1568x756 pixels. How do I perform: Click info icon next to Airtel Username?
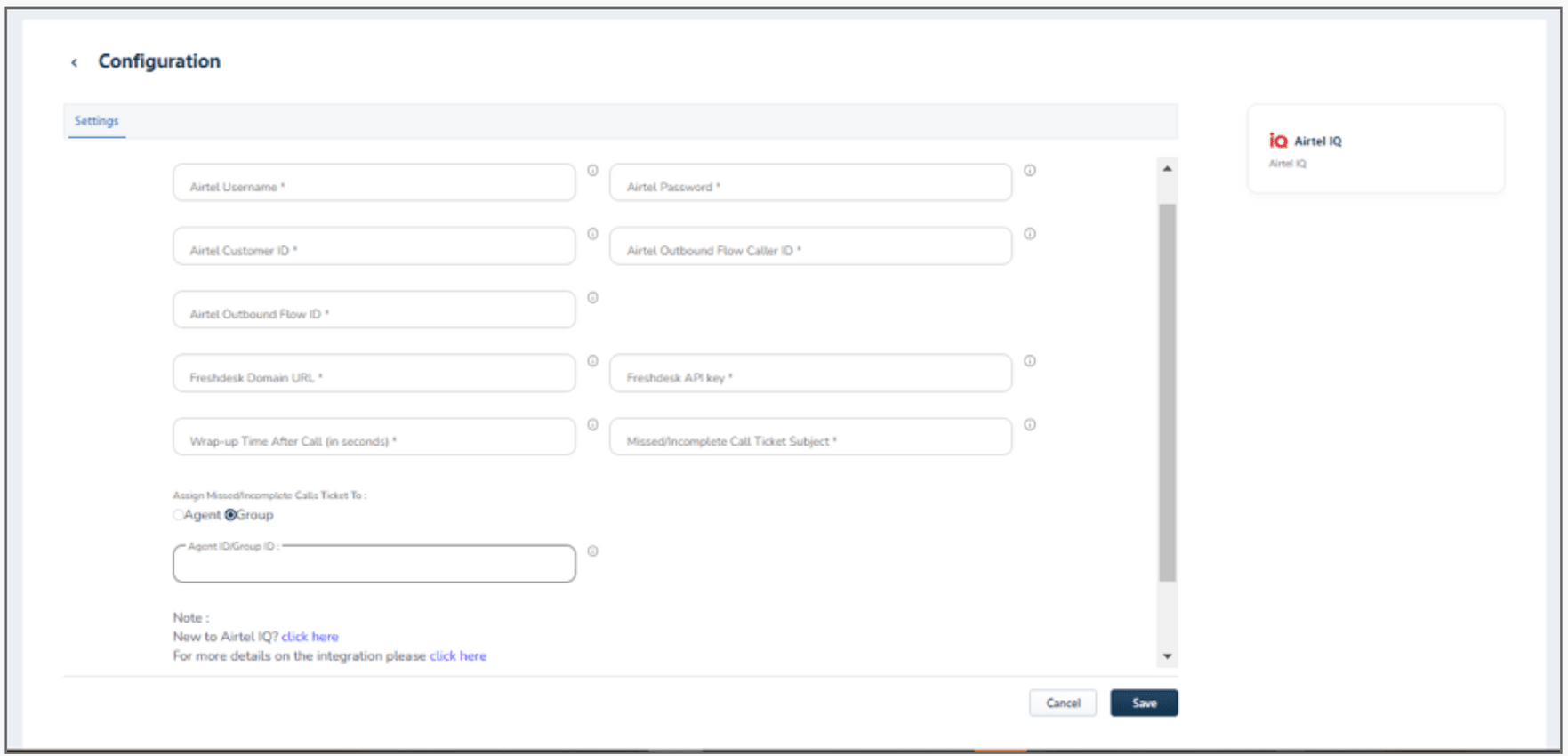coord(592,171)
